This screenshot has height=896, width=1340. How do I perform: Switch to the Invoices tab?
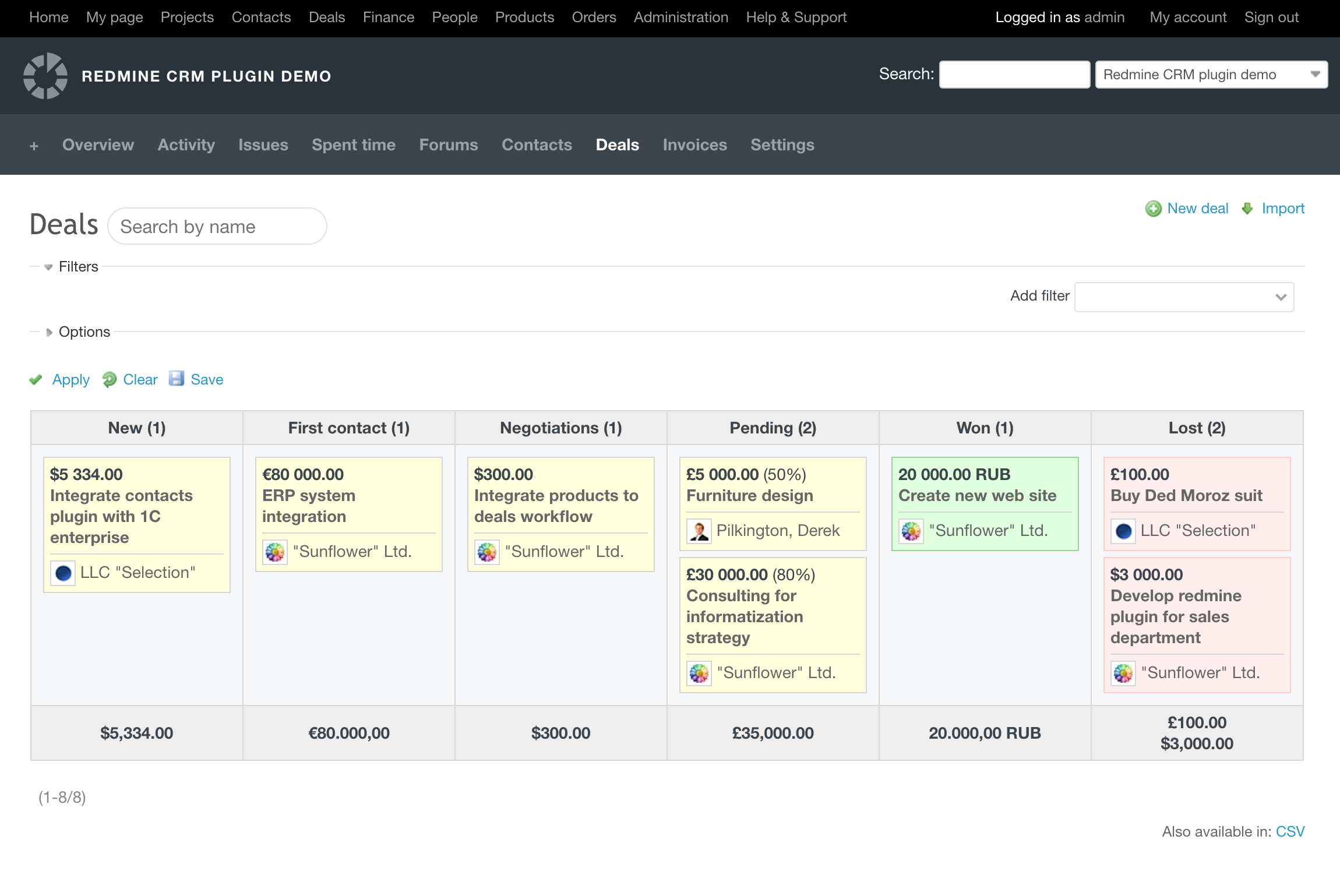point(694,145)
